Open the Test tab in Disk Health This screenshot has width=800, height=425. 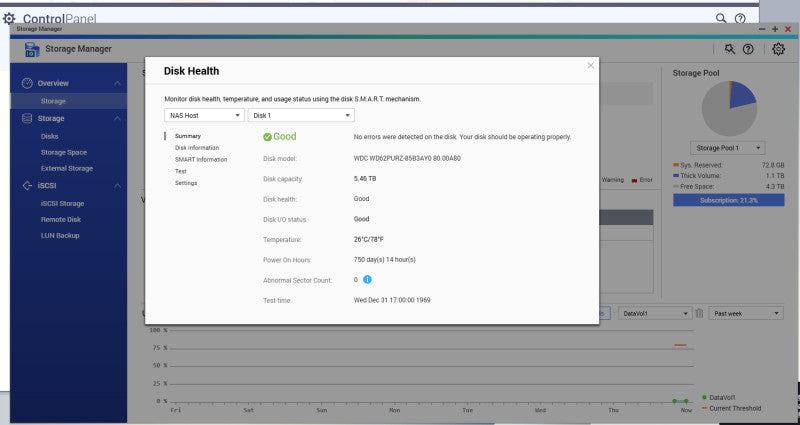[181, 171]
